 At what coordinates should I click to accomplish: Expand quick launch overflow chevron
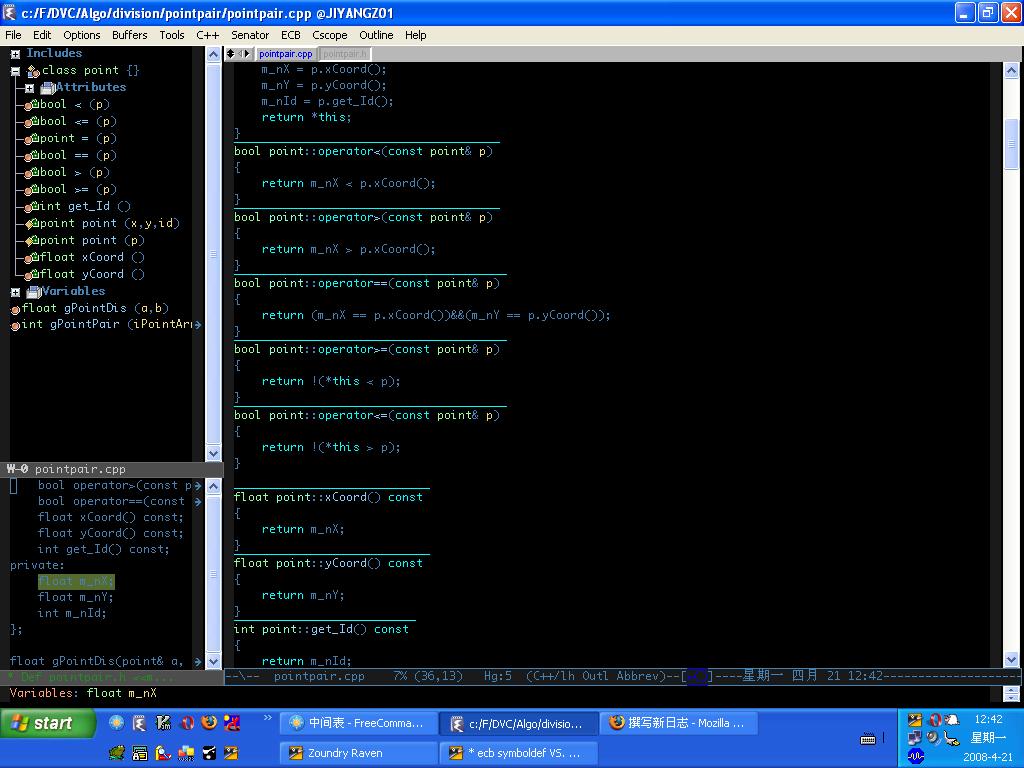coord(267,718)
